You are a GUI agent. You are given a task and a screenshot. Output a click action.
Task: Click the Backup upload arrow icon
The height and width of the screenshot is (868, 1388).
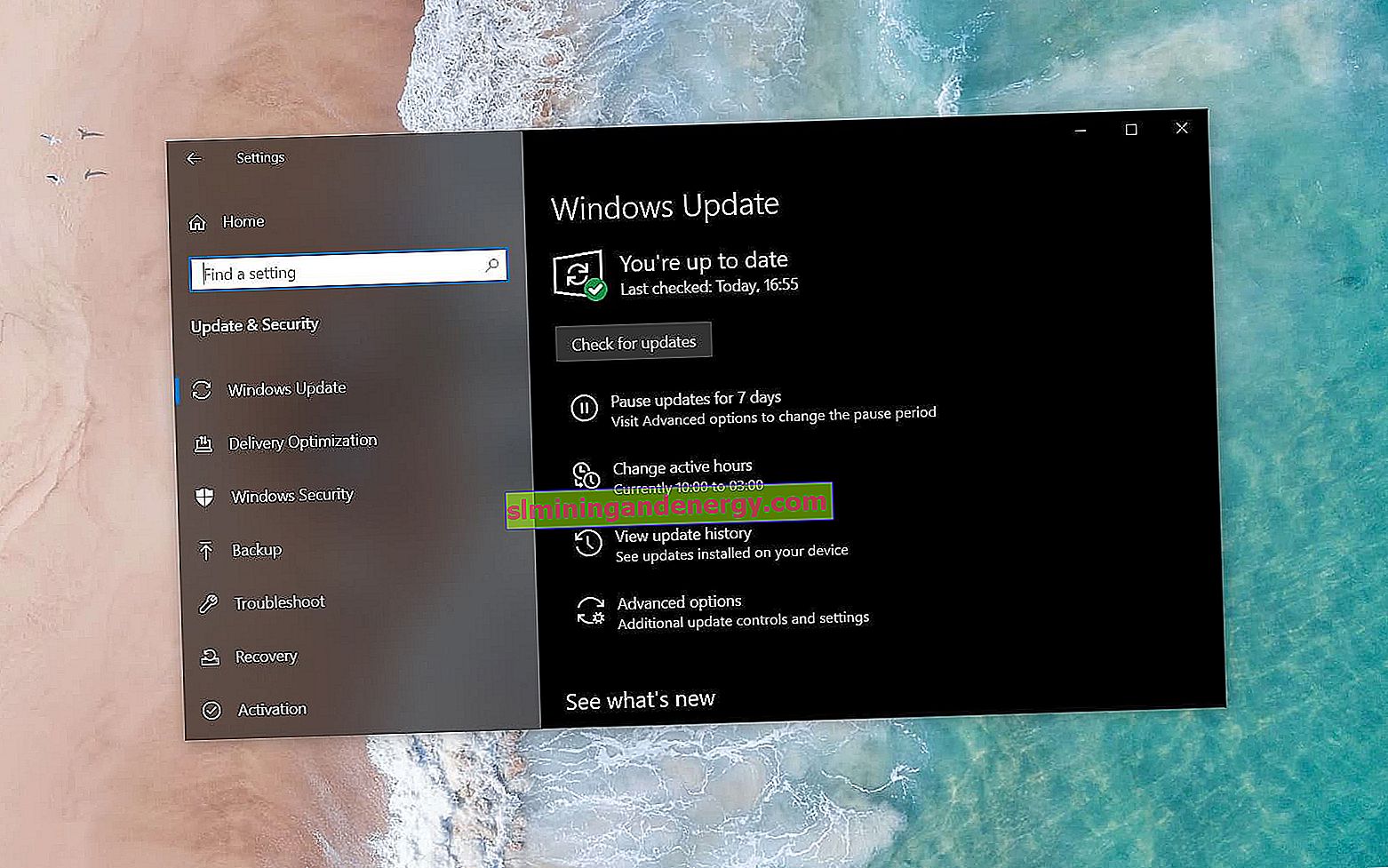[x=206, y=551]
